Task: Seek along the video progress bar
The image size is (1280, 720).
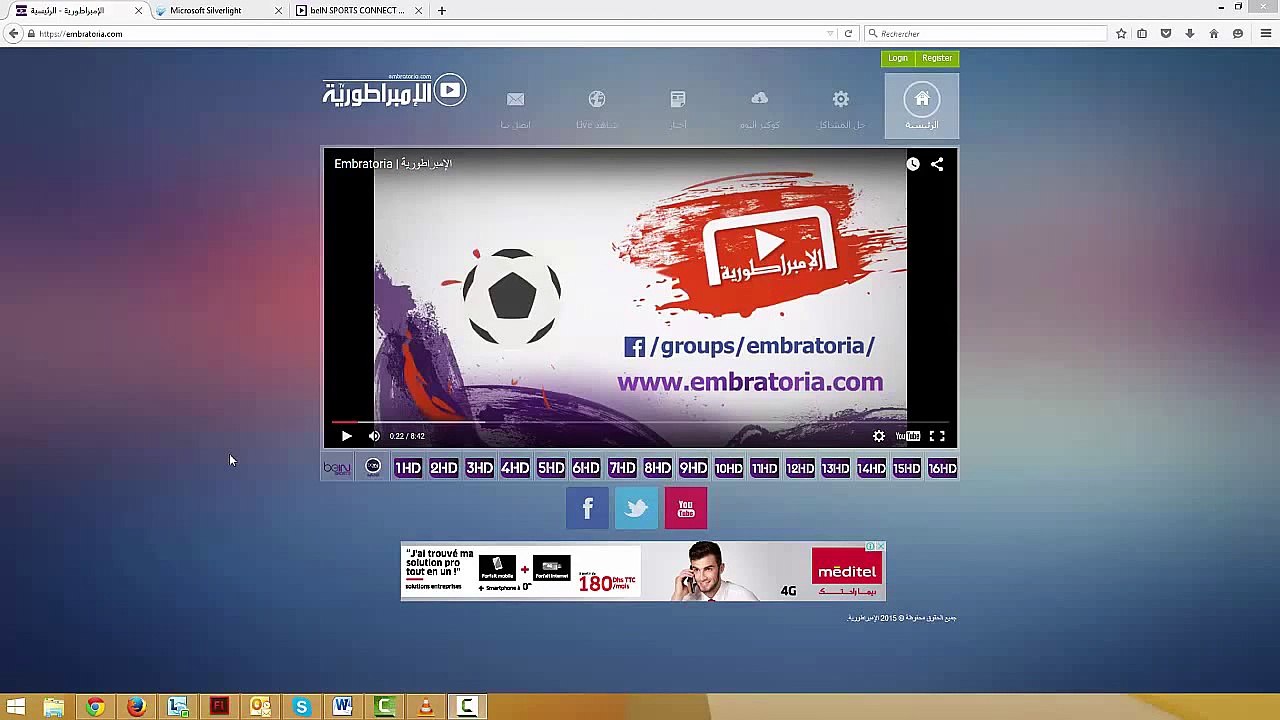Action: tap(640, 422)
